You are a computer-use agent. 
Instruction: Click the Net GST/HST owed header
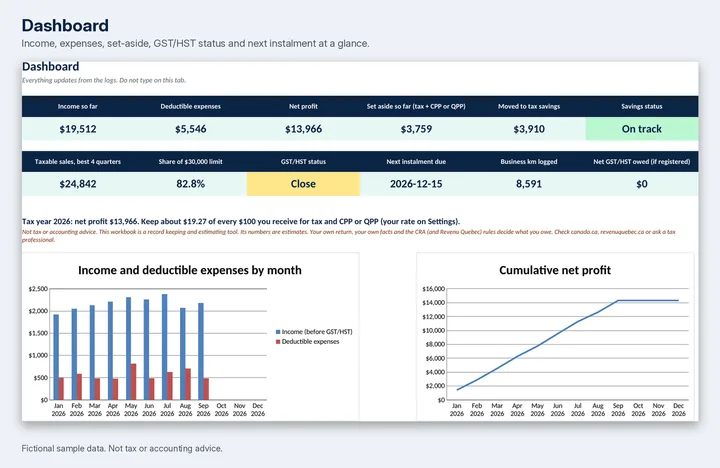tap(642, 162)
